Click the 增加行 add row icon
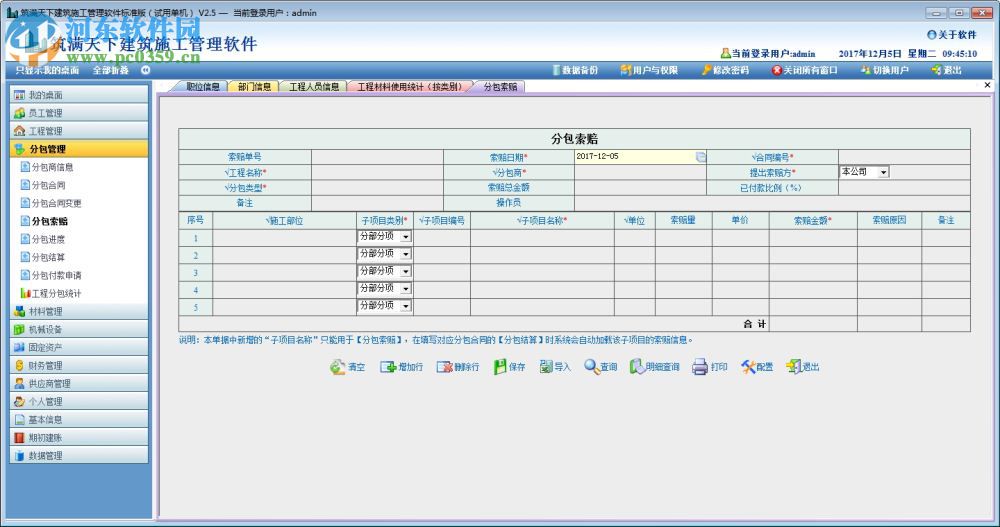Screen dimensions: 1000x527 coord(388,367)
